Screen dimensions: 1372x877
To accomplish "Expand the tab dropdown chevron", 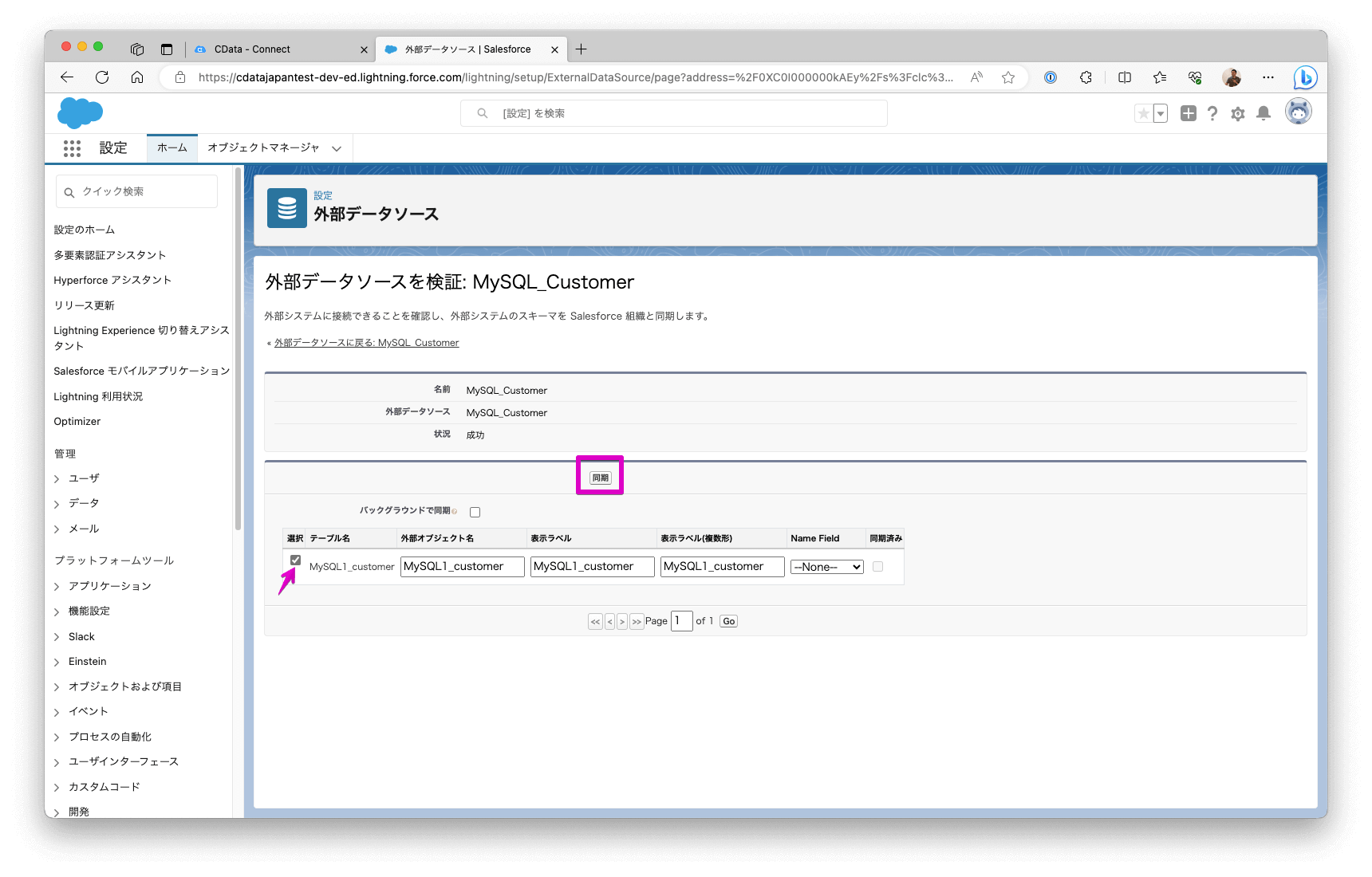I will [x=337, y=148].
